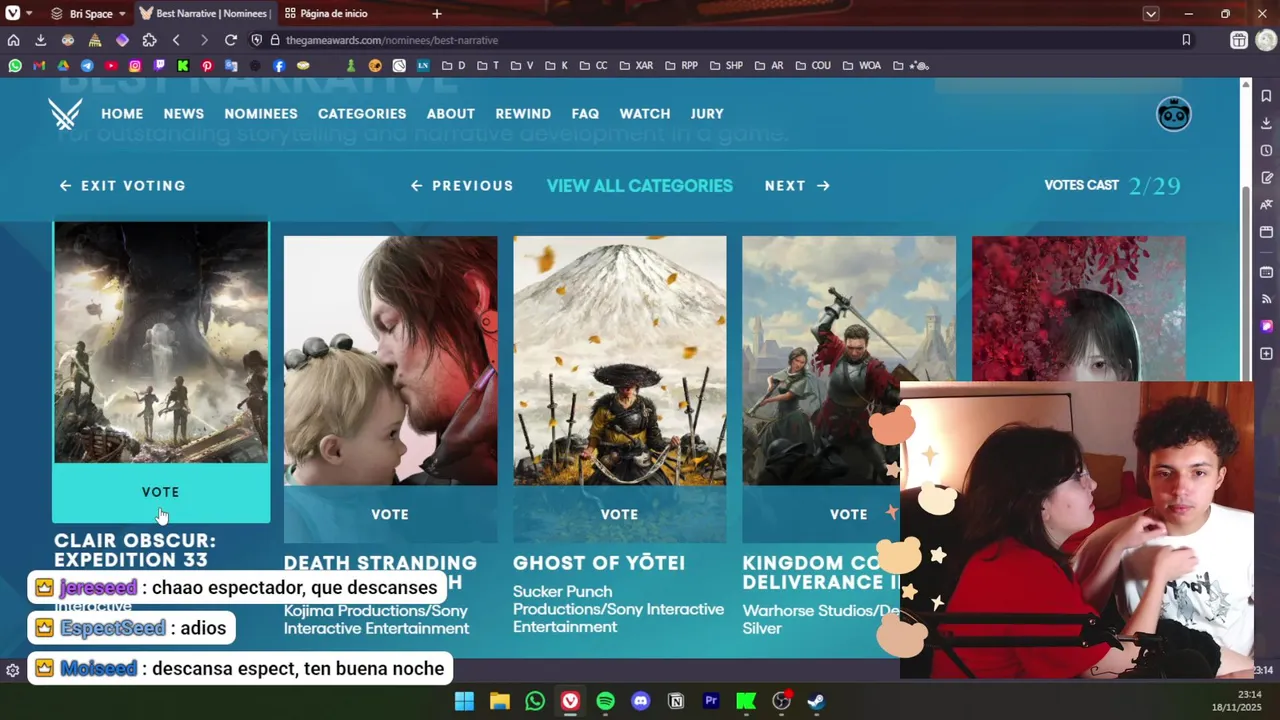
Task: Expand the SHP bookmarks folder
Action: coord(726,66)
